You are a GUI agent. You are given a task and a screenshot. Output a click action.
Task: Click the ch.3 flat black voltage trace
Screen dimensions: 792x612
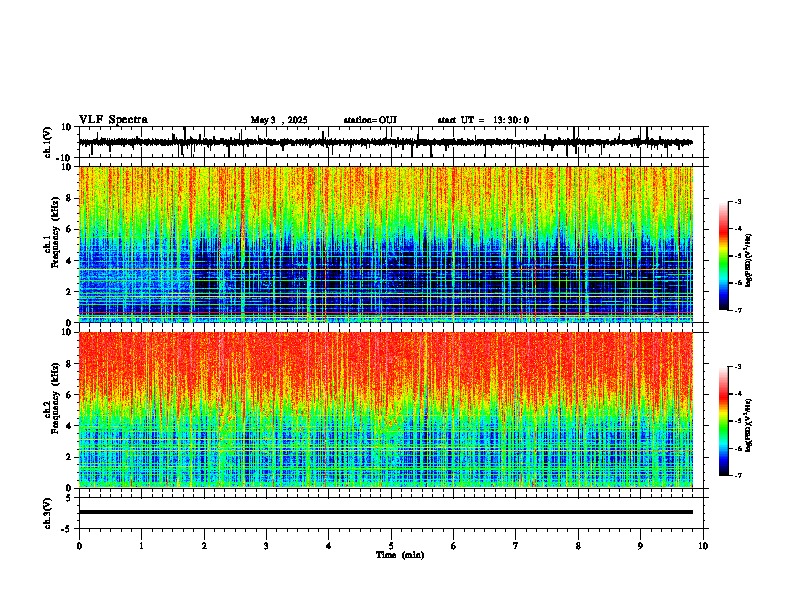pos(386,512)
